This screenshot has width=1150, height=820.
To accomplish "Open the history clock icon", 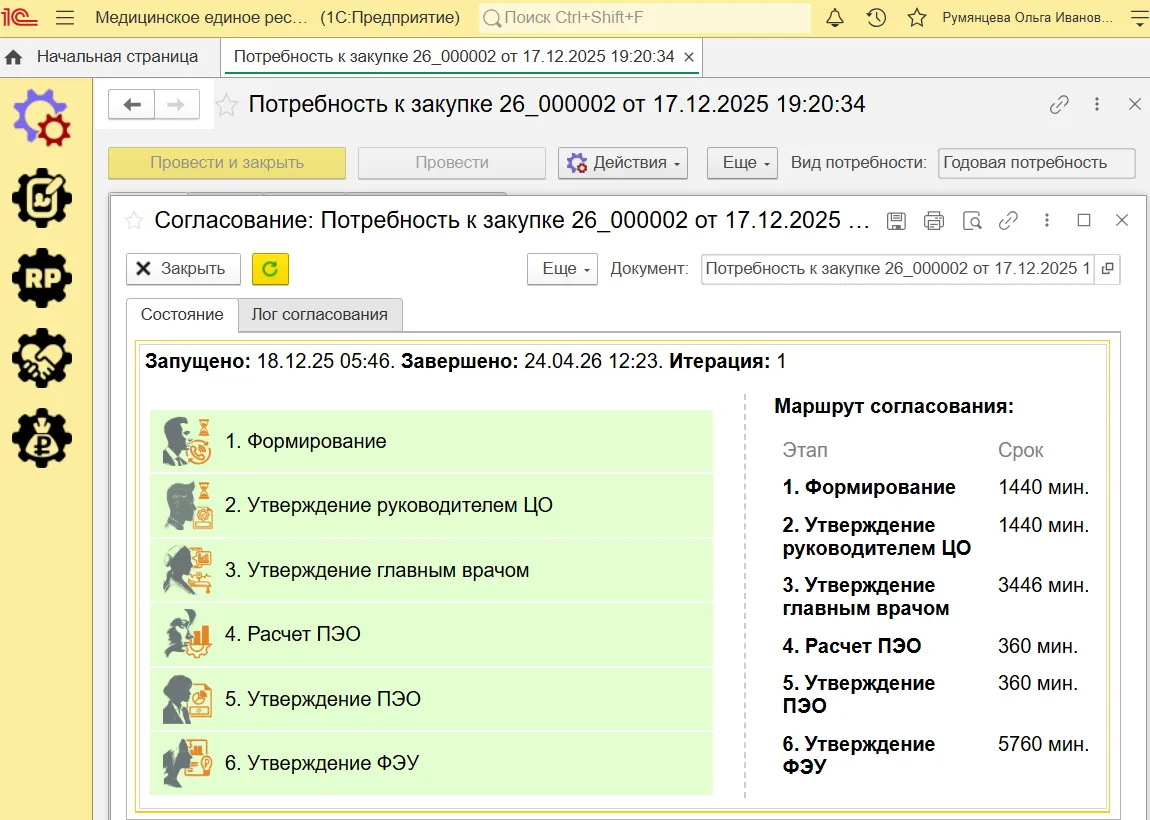I will 876,18.
